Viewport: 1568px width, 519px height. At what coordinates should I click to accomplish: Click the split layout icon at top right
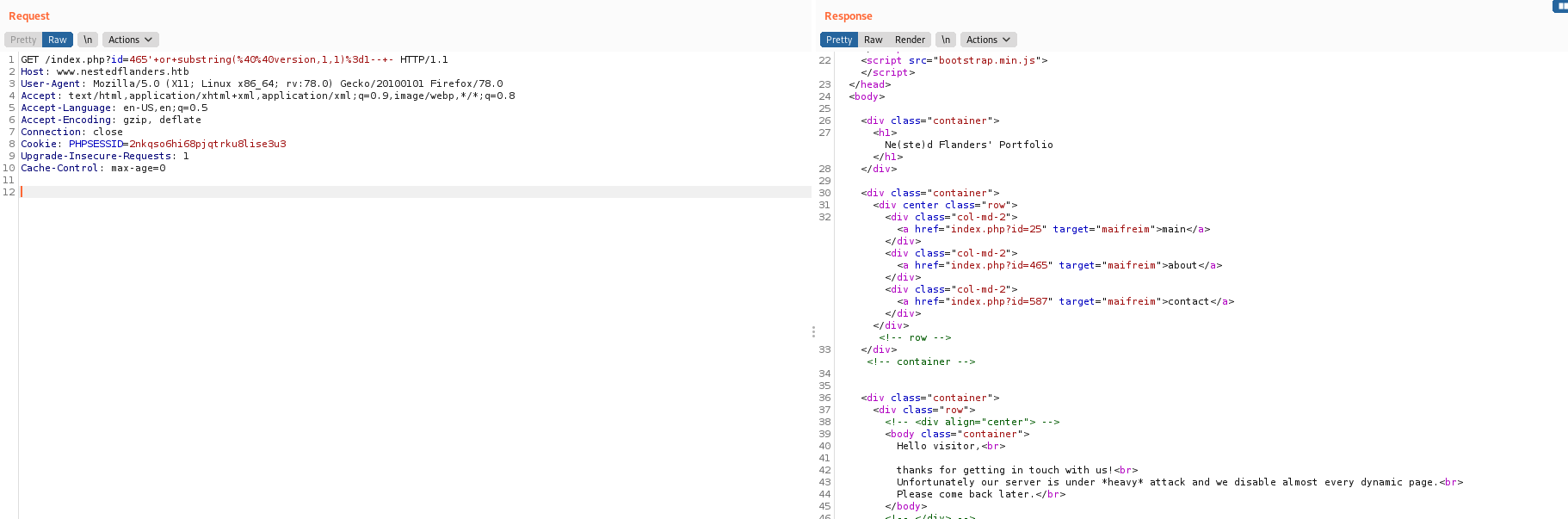[x=1560, y=6]
